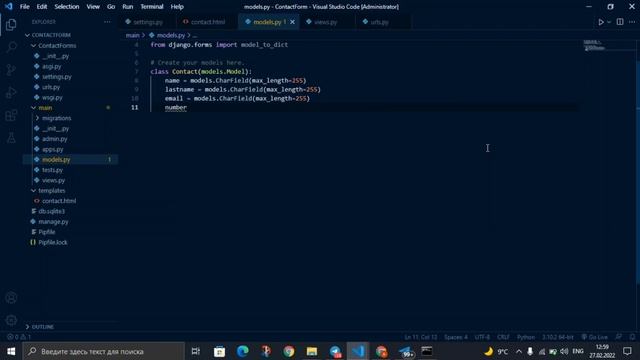Image resolution: width=640 pixels, height=360 pixels.
Task: Open the Accounts icon in activity bar
Action: [11, 298]
